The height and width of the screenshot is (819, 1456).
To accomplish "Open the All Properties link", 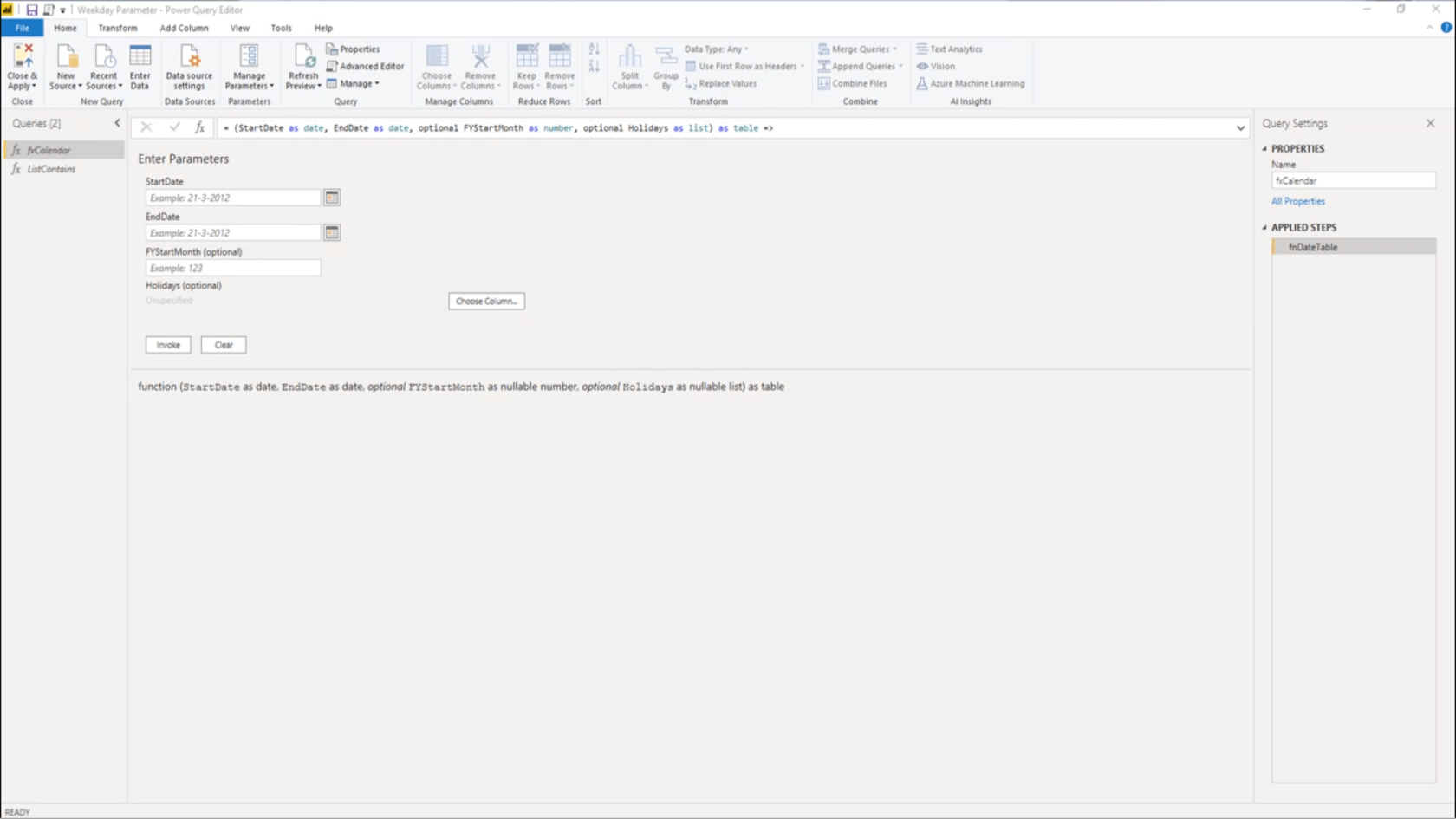I will point(1297,201).
